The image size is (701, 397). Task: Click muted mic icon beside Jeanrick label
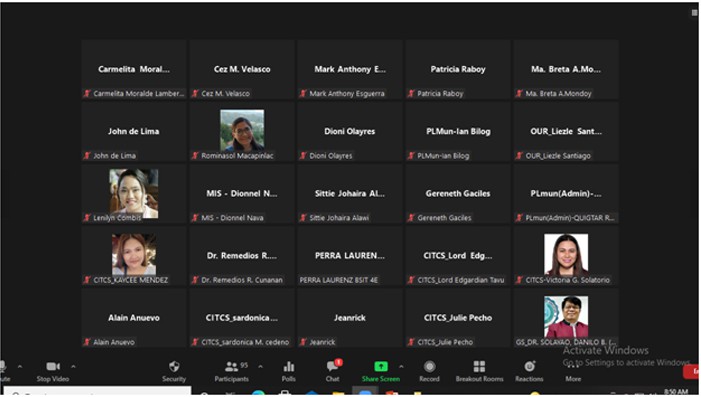coord(303,342)
